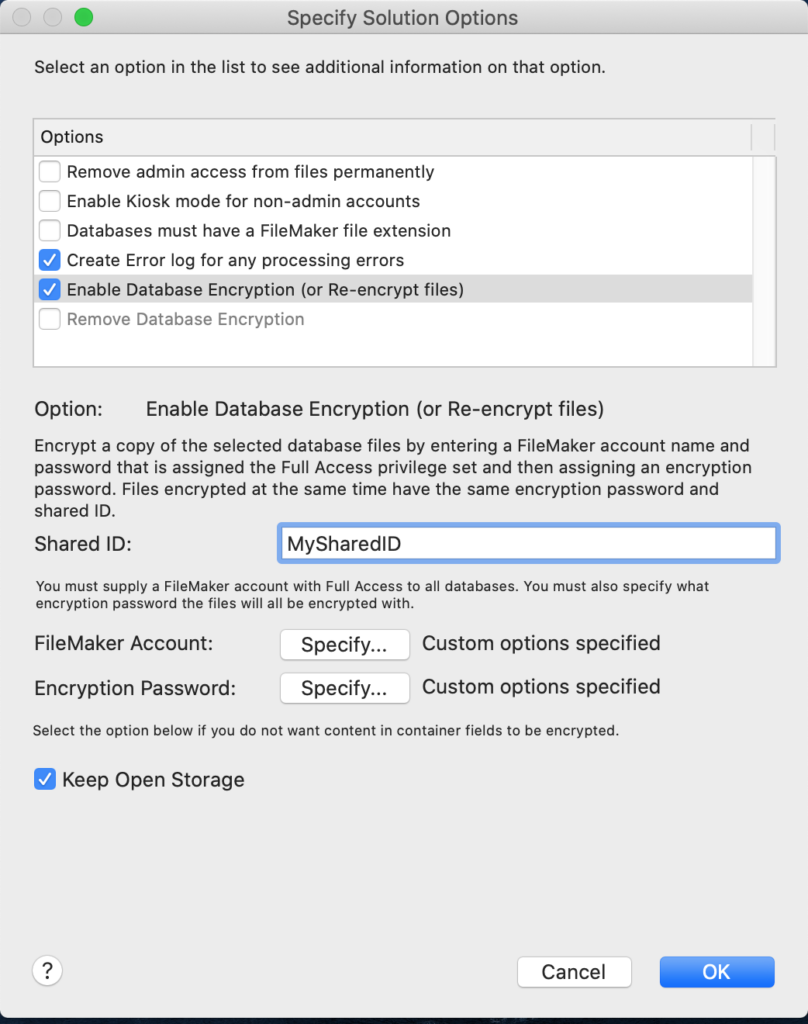808x1024 pixels.
Task: Specify the Encryption Password
Action: coord(344,688)
